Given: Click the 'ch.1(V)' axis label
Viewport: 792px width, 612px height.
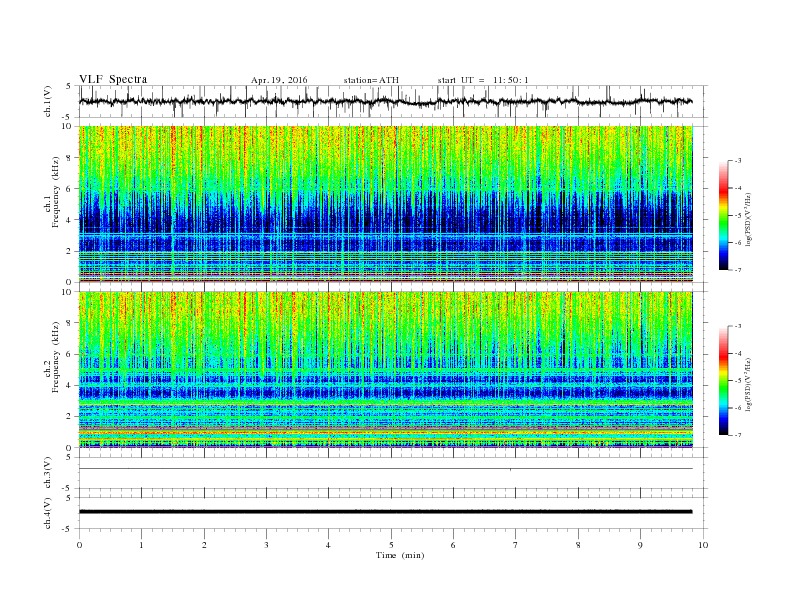Looking at the screenshot, I should click(x=48, y=102).
